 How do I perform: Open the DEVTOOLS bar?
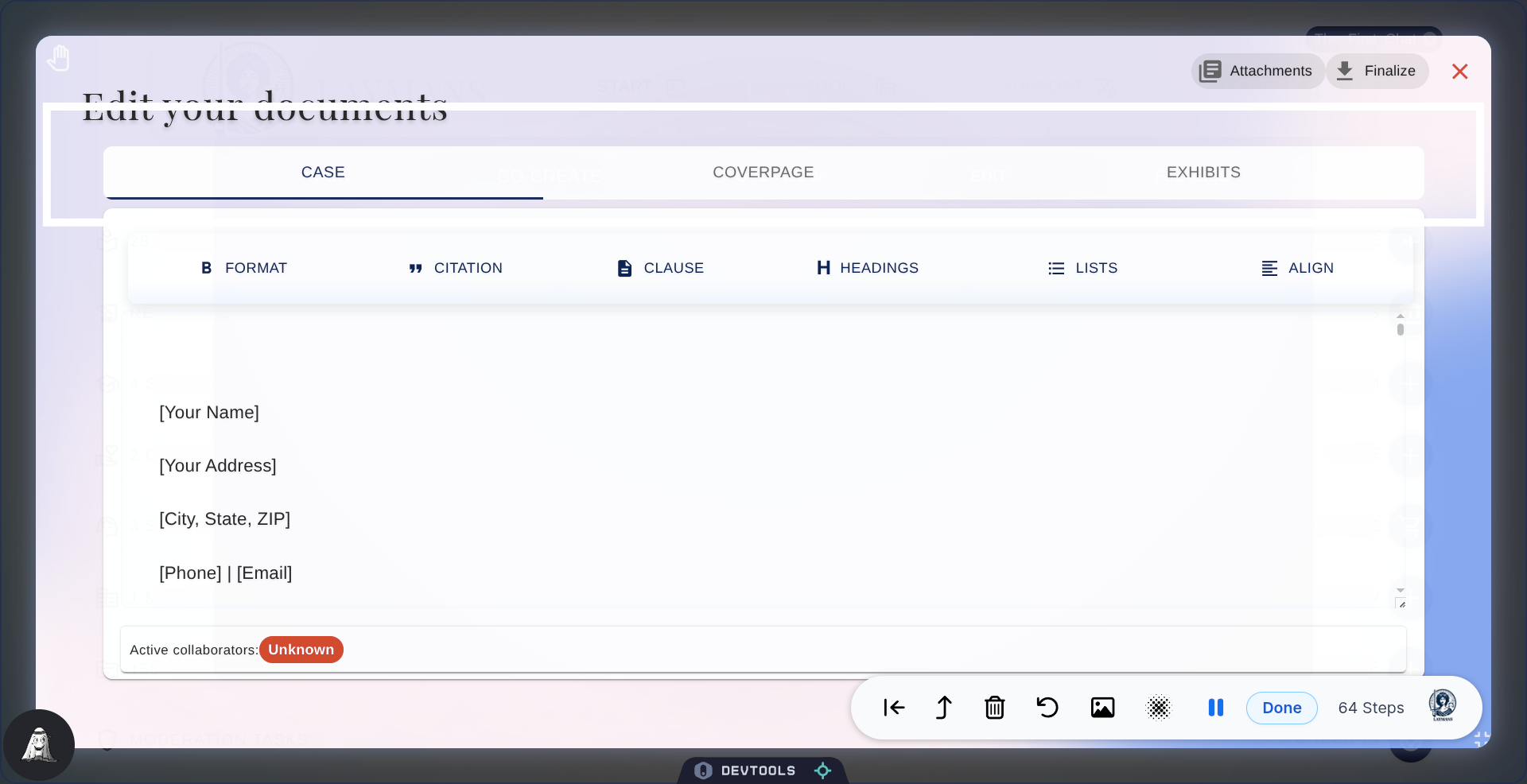pos(758,770)
